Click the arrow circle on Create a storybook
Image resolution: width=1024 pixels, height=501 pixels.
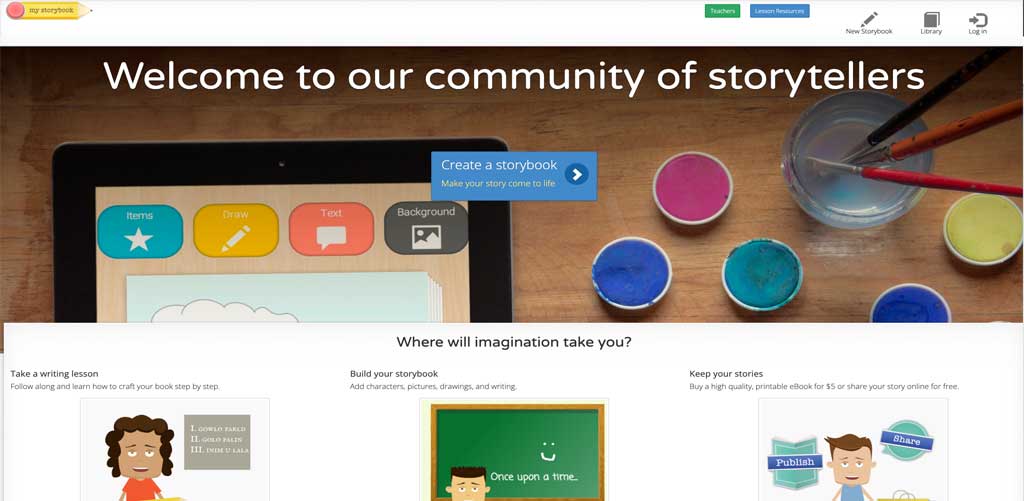click(x=577, y=174)
